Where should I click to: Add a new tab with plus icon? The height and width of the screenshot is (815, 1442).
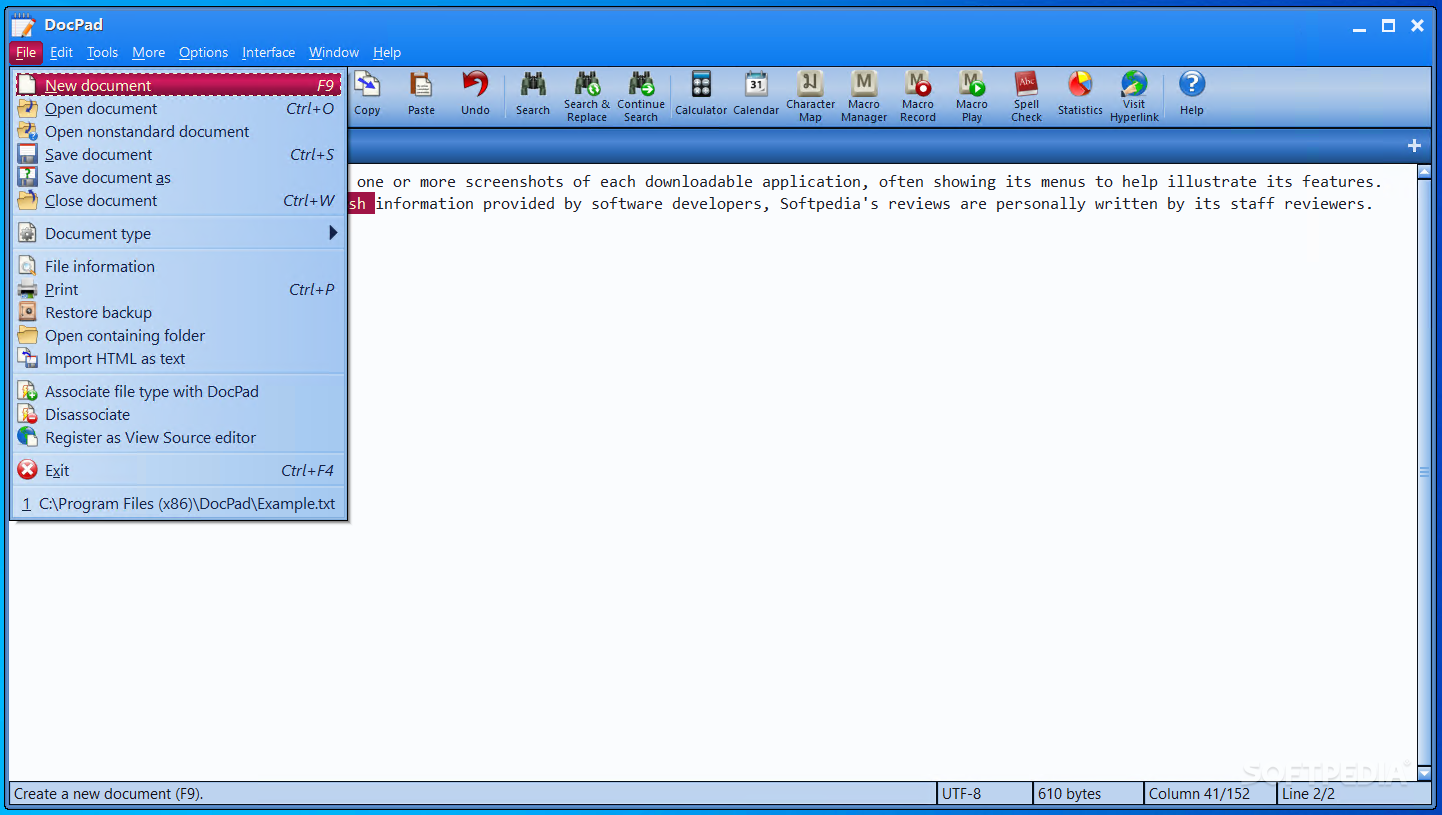[1414, 146]
